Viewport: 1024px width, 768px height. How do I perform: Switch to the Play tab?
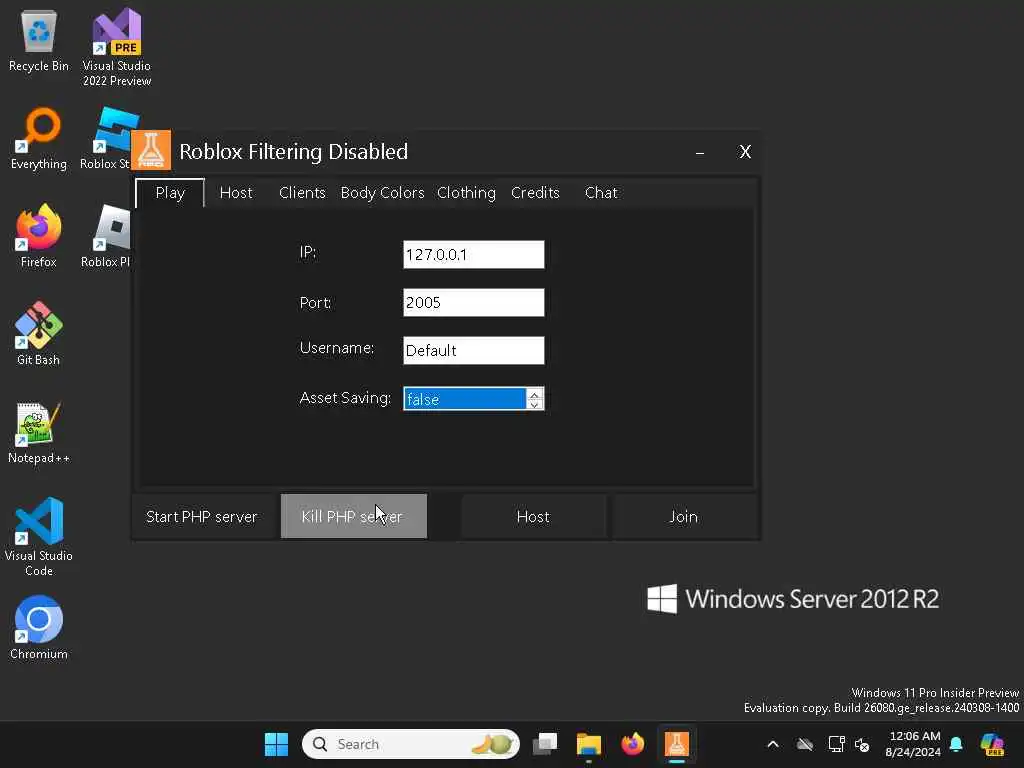[170, 193]
